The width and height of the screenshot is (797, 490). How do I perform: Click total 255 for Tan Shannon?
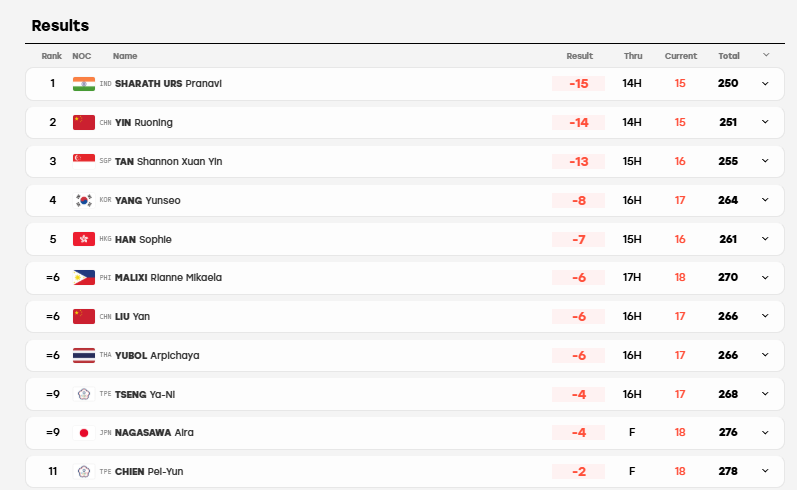tap(728, 161)
